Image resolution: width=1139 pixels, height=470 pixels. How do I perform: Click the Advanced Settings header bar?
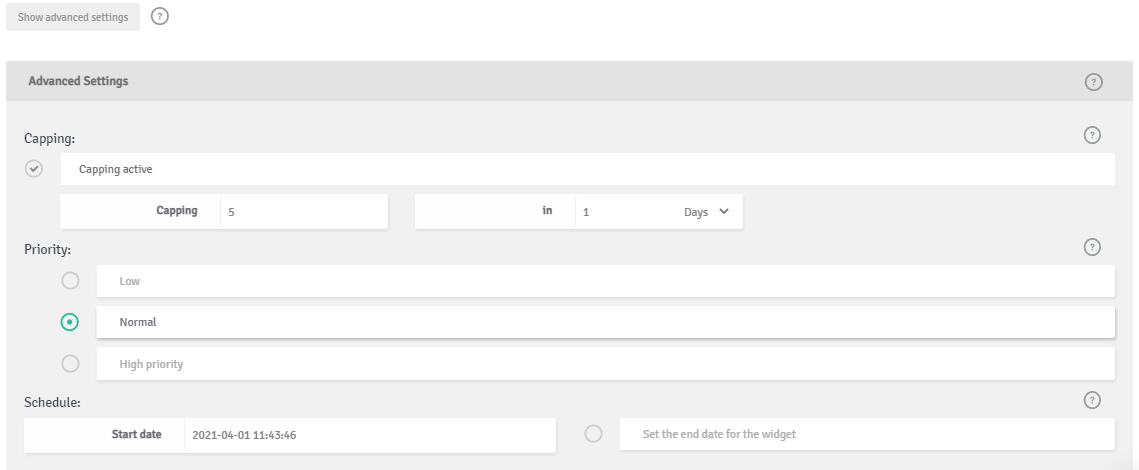click(x=570, y=81)
